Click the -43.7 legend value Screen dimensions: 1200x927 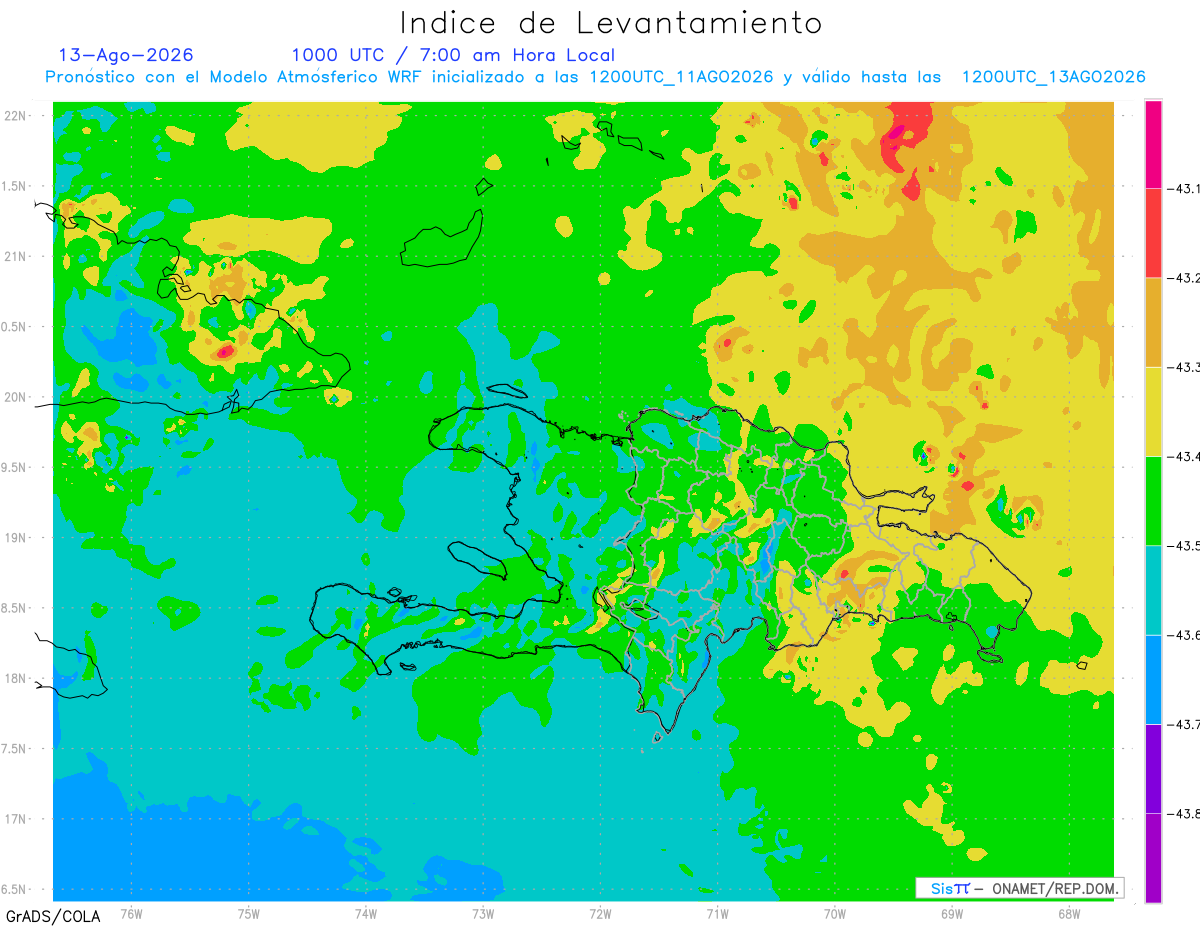coord(1183,724)
